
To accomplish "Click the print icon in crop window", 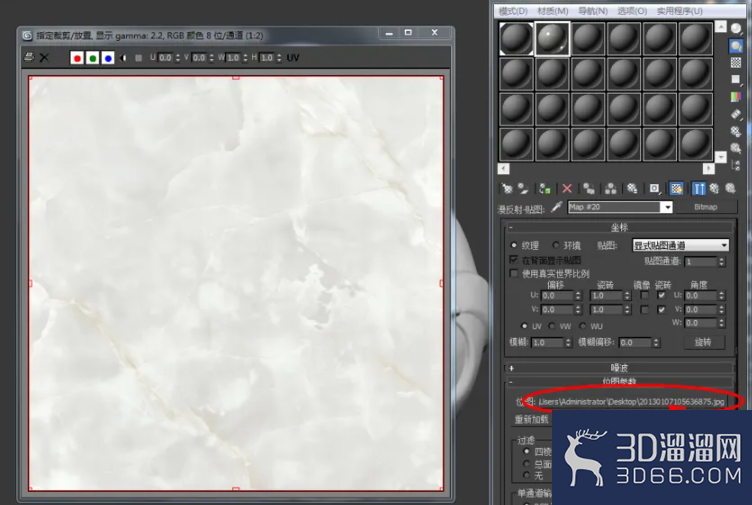I will tap(29, 58).
